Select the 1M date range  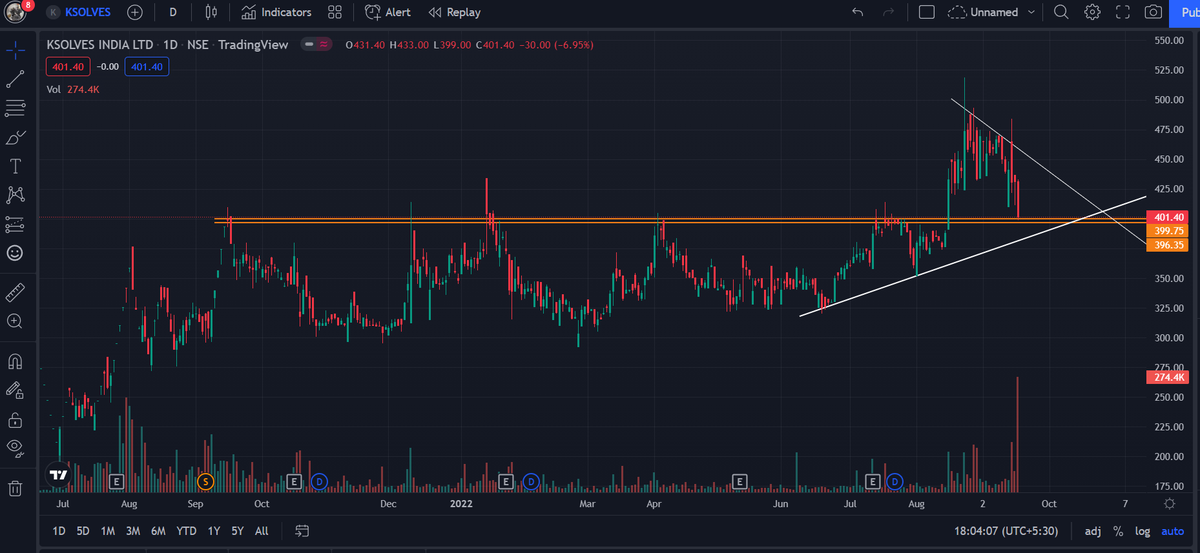tap(108, 531)
